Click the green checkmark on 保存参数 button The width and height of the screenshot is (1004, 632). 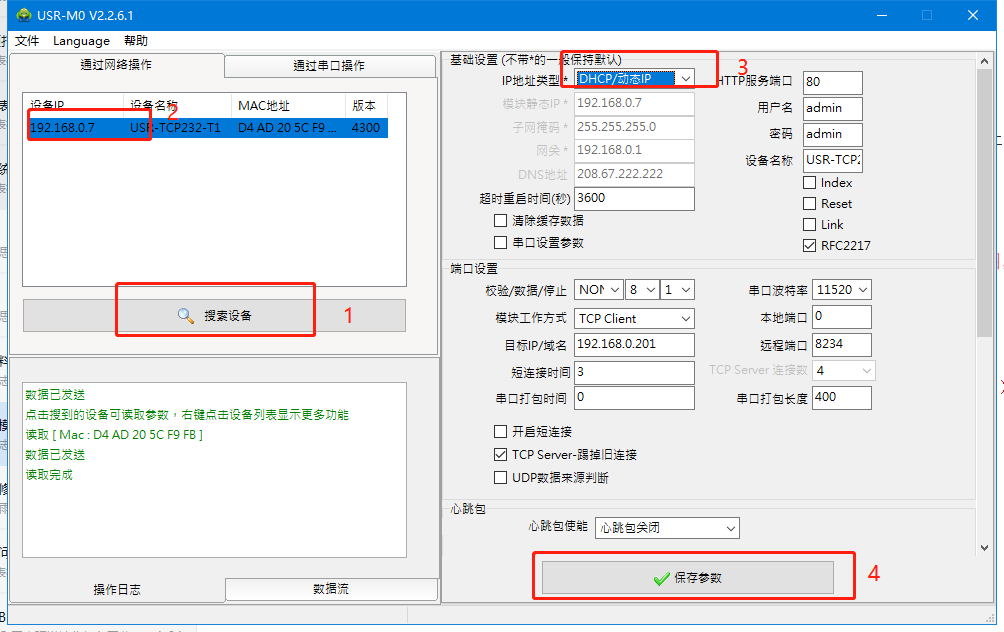(661, 578)
